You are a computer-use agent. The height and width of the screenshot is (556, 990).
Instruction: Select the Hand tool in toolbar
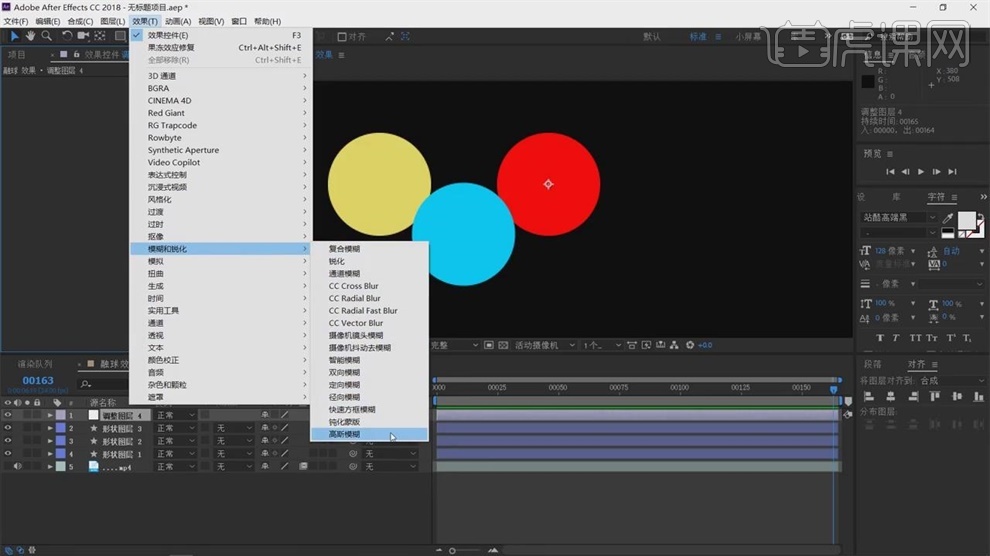(x=31, y=36)
